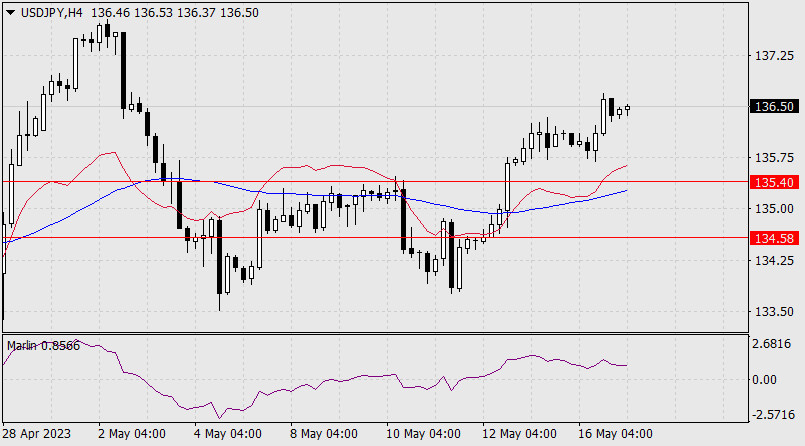Select the 4 May 04:00 time label
Viewport: 805px width, 446px height.
click(227, 434)
